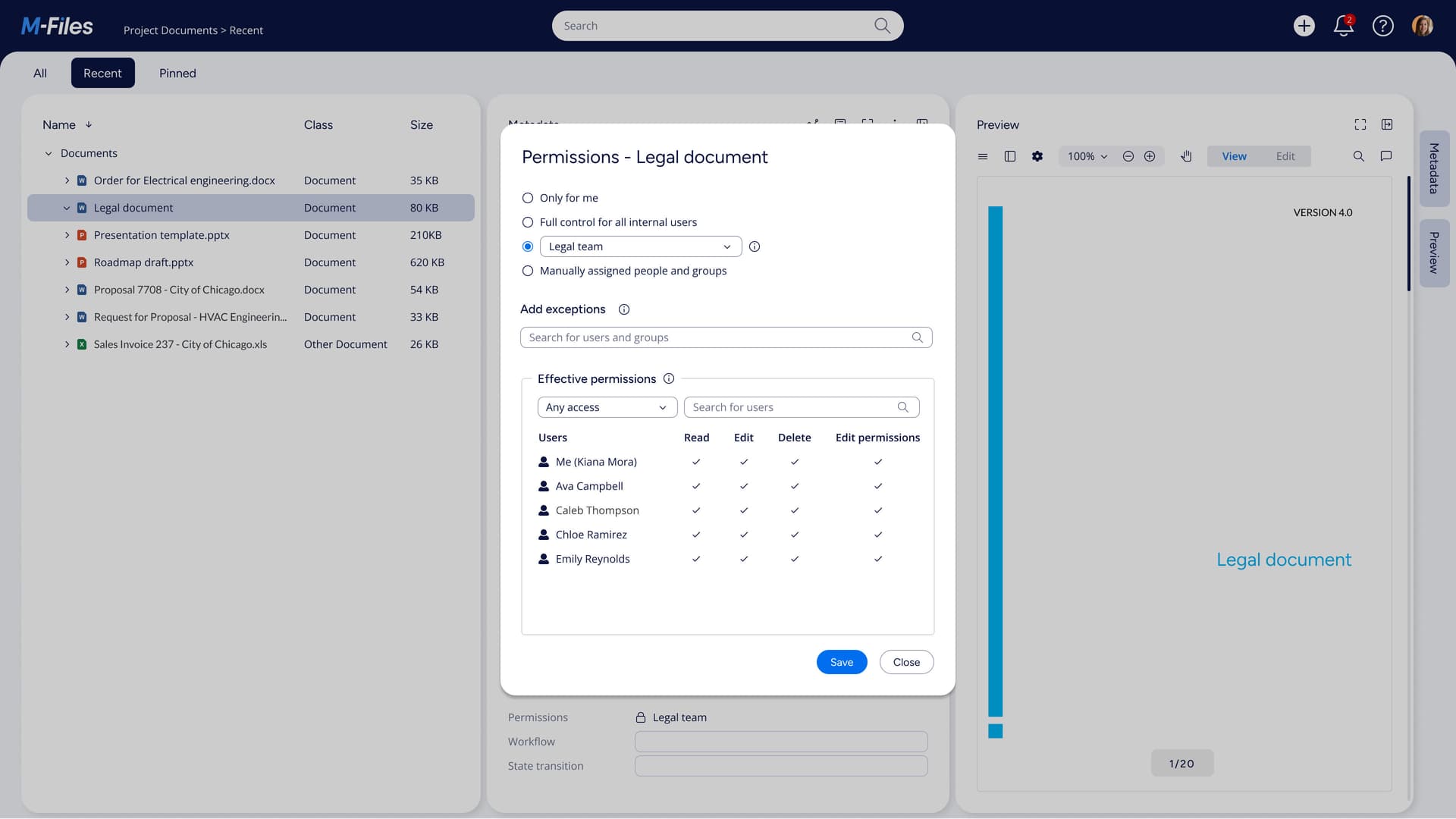
Task: Click the Save button
Action: tap(842, 662)
